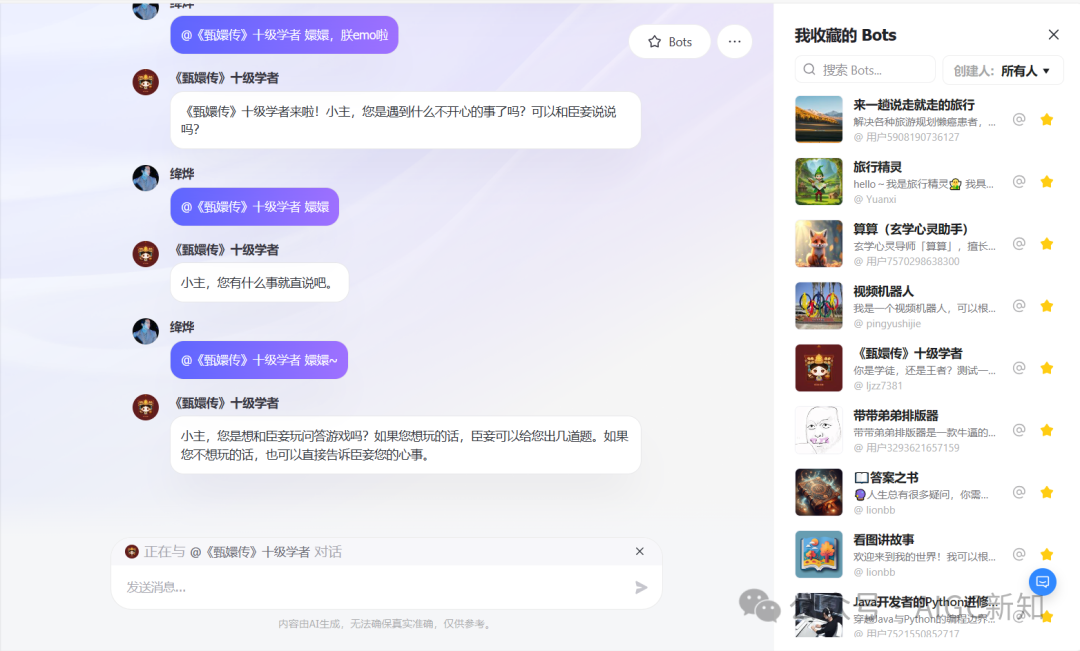Close the 我收藏的 Bots panel

pos(1053,34)
